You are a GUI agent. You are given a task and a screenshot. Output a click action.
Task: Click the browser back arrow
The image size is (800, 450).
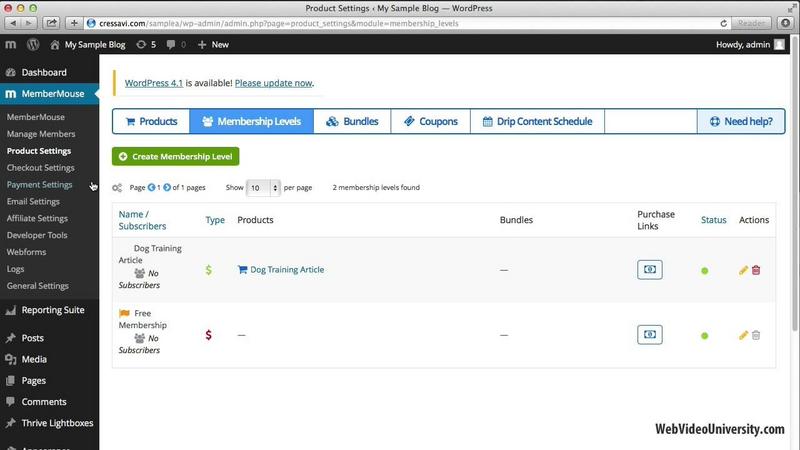tap(13, 23)
